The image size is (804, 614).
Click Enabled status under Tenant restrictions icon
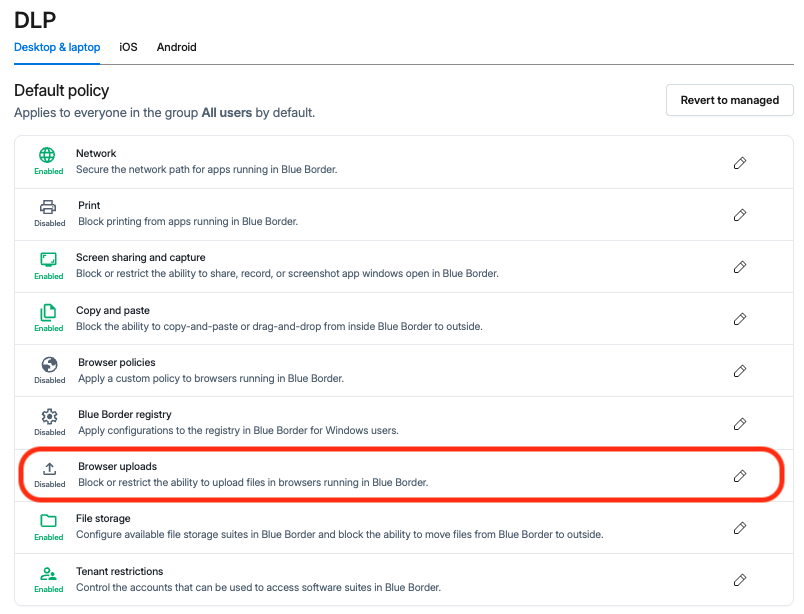pyautogui.click(x=49, y=589)
